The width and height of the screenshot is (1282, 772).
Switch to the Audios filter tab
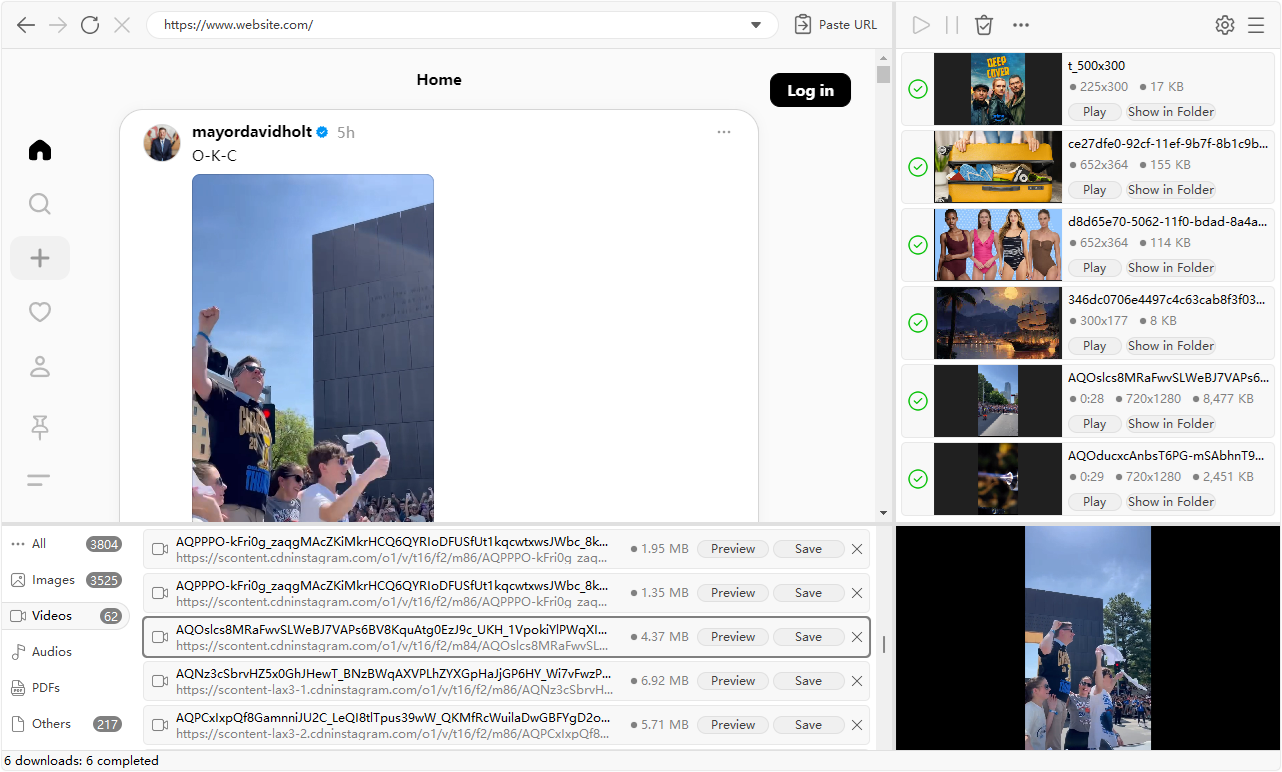click(51, 652)
